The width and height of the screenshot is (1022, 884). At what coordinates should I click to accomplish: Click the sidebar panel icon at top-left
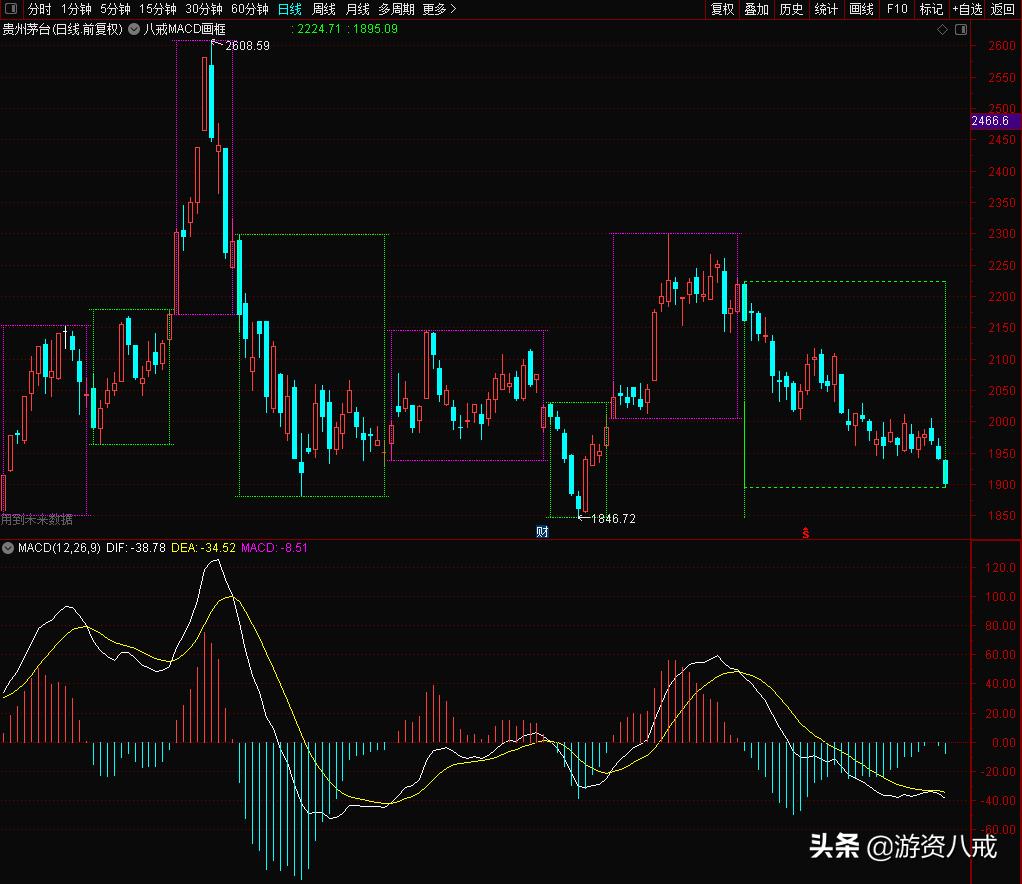pyautogui.click(x=10, y=9)
